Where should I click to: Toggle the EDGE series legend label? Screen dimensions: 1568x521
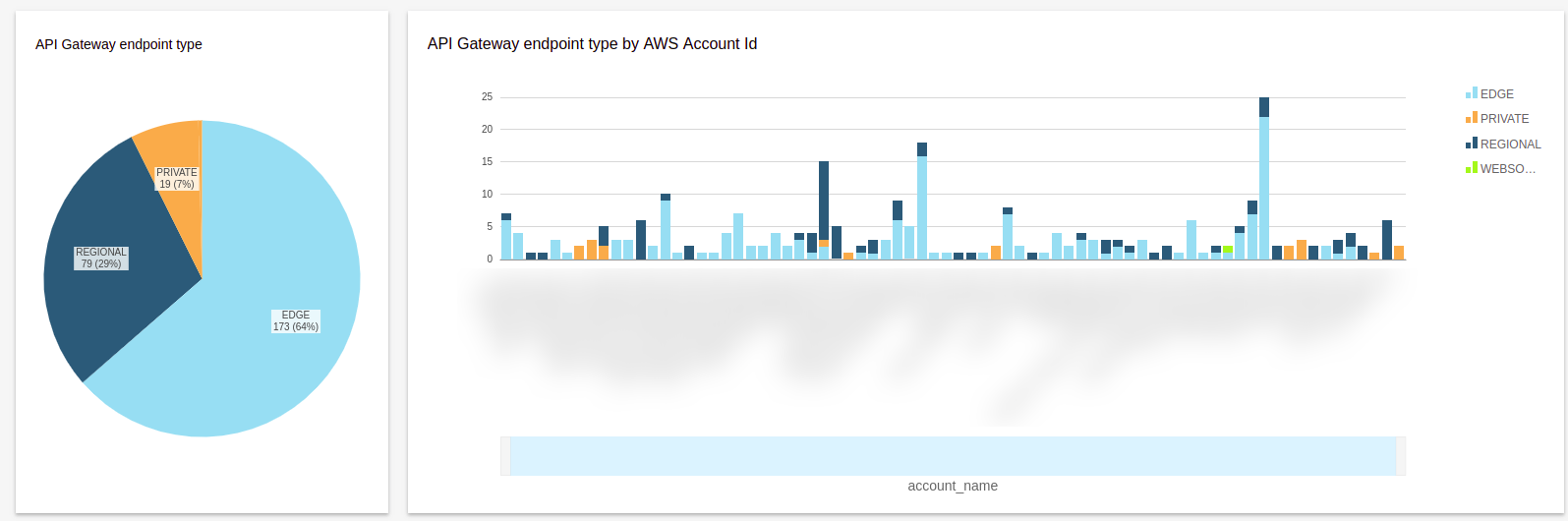[1497, 94]
